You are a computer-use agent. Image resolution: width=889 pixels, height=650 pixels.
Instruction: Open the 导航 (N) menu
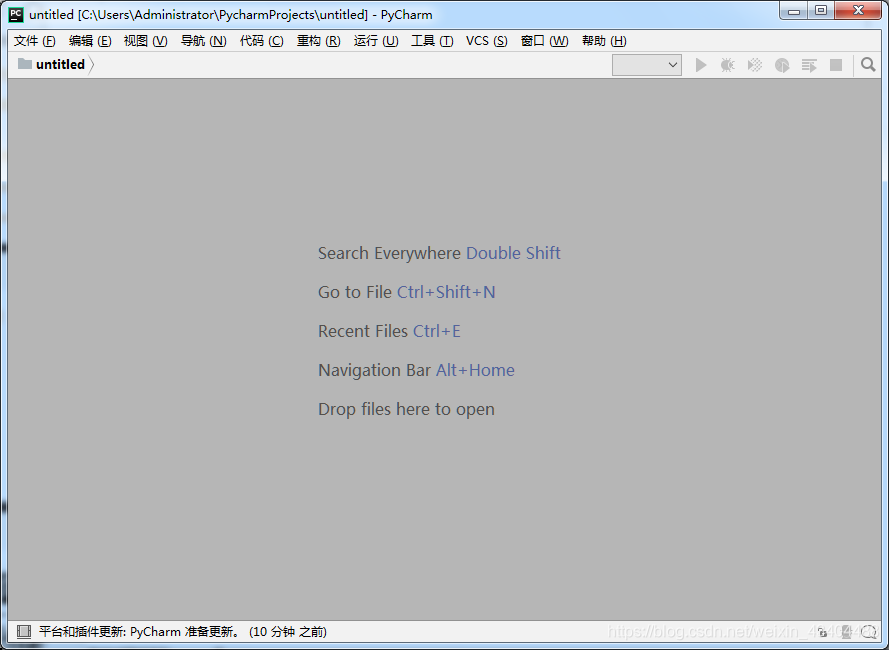[x=204, y=41]
